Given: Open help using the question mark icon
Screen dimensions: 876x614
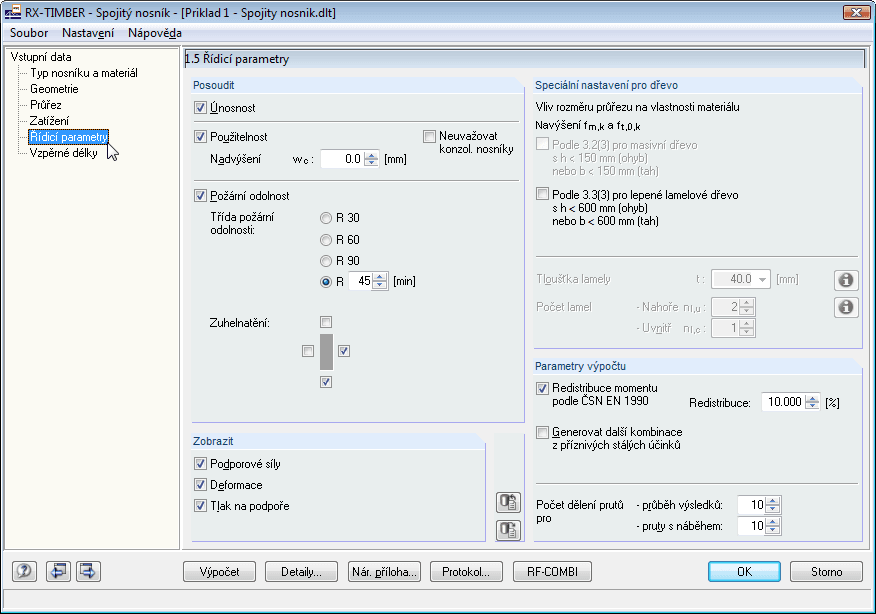Looking at the screenshot, I should click(22, 571).
